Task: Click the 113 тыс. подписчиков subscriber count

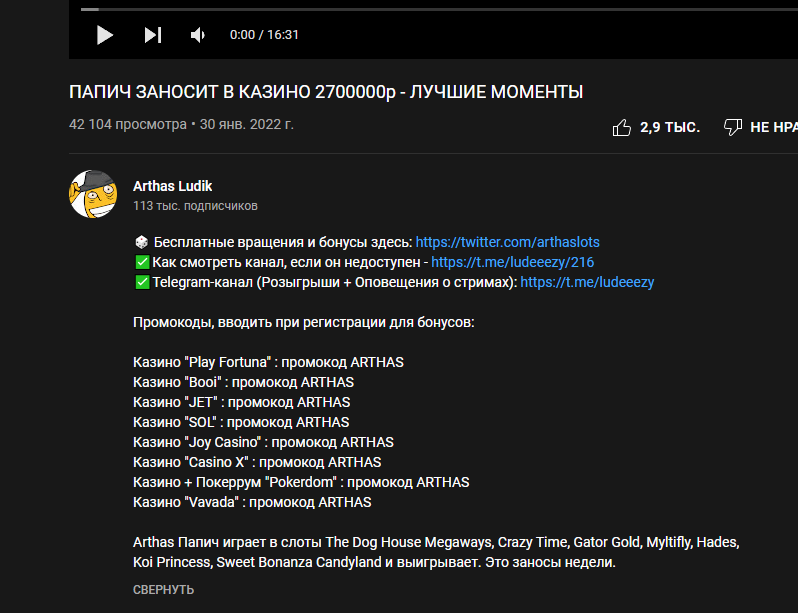Action: 195,206
